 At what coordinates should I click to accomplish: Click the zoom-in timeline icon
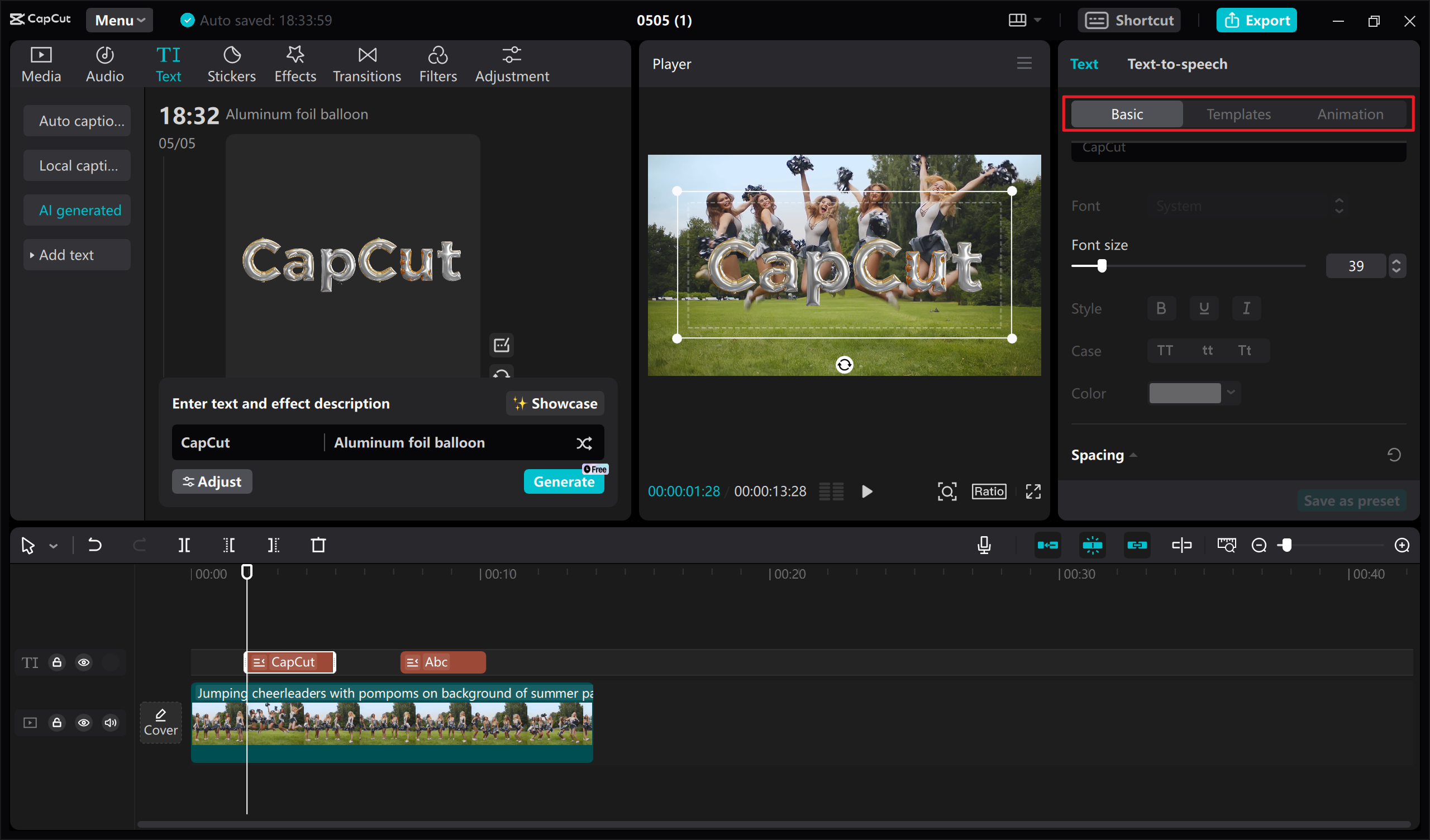pyautogui.click(x=1402, y=546)
